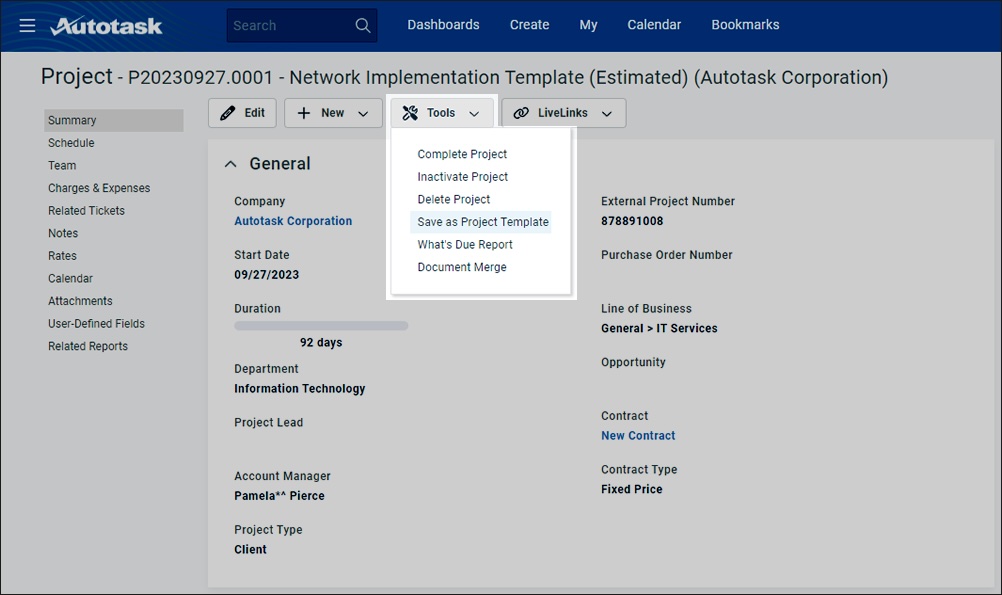Open Calendar in the sidebar
The height and width of the screenshot is (595, 1002).
pos(70,279)
